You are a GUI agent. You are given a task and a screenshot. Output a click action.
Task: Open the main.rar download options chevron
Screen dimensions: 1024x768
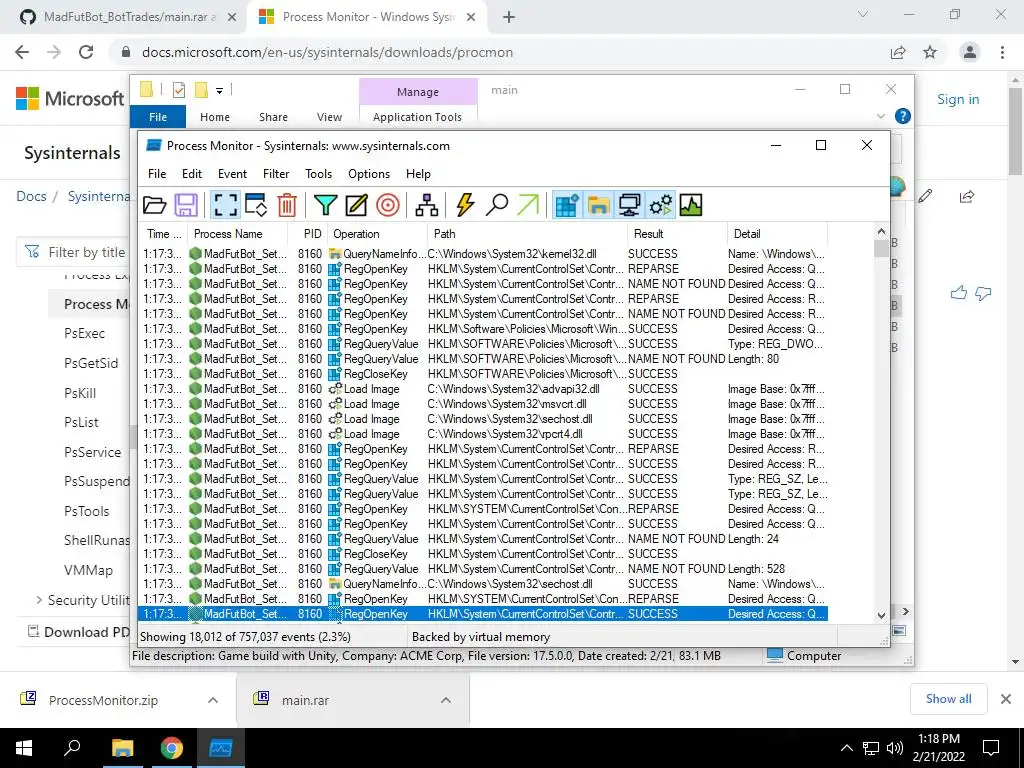click(445, 700)
